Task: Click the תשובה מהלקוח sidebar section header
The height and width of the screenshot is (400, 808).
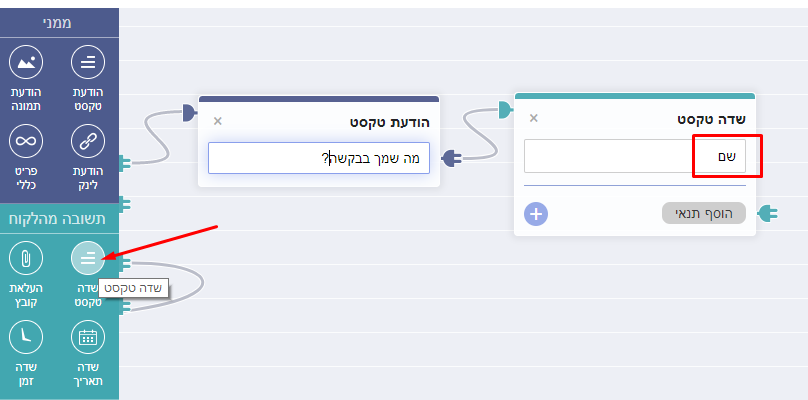Action: [x=59, y=219]
